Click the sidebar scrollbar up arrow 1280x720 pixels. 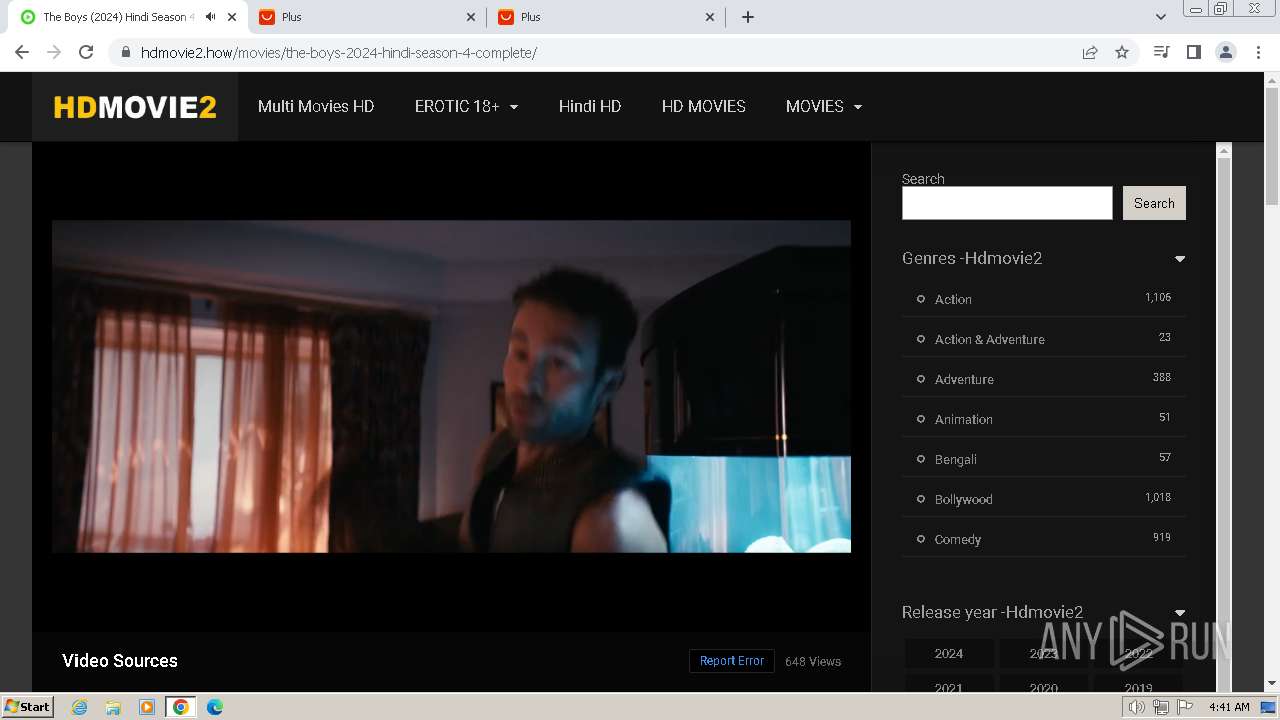coord(1222,150)
